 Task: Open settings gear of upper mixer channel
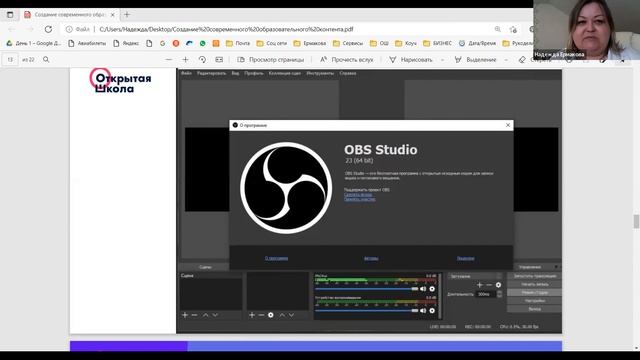click(x=432, y=289)
